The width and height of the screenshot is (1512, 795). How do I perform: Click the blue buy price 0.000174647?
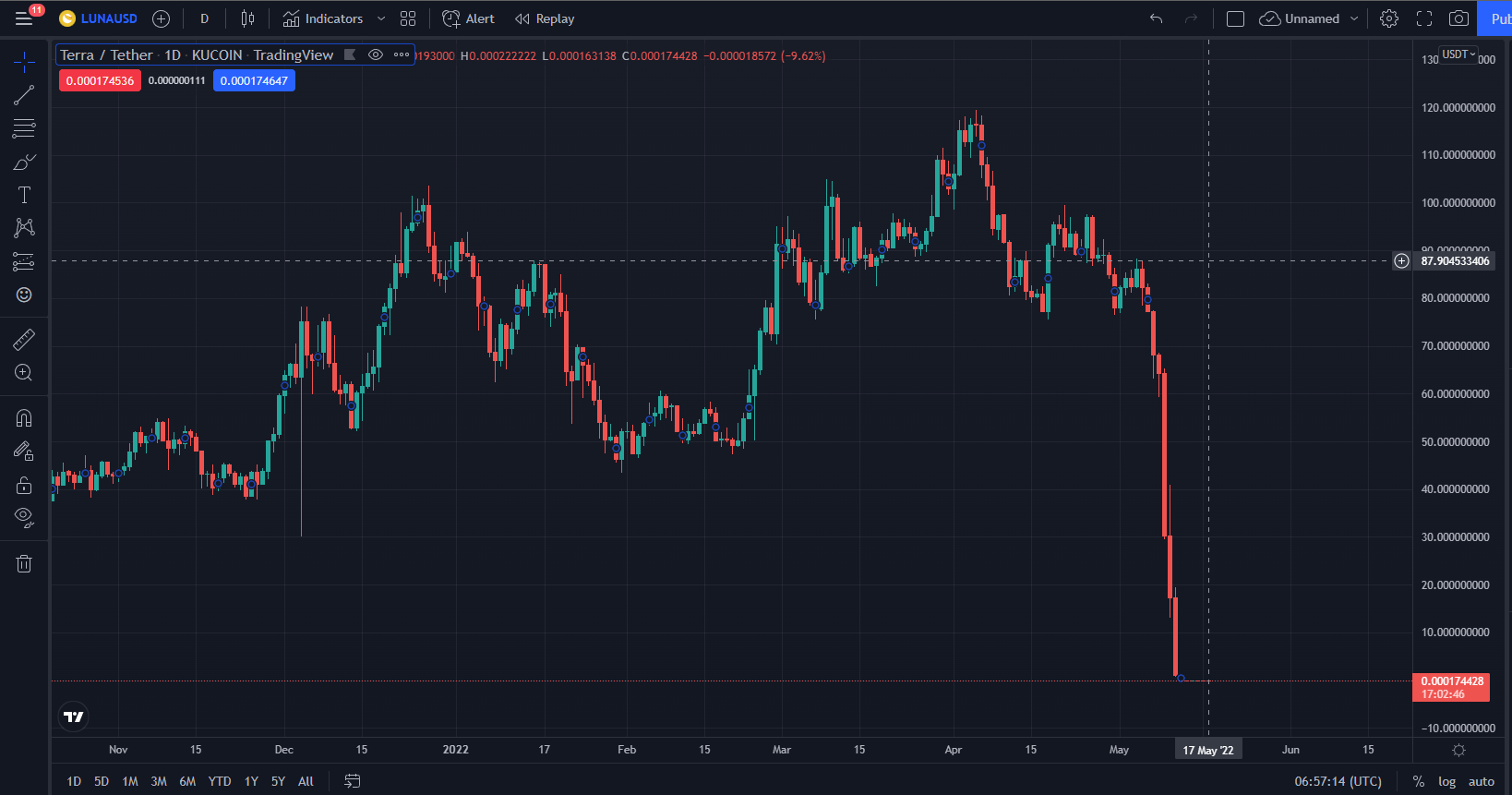[x=254, y=80]
